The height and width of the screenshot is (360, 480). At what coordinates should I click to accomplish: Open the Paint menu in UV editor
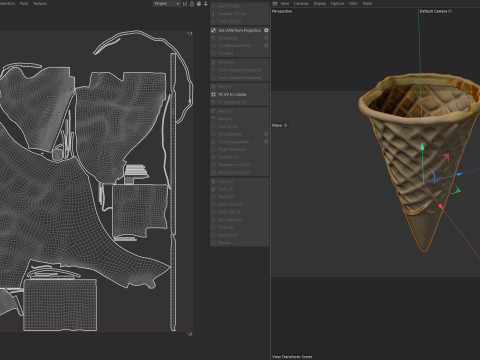(x=24, y=4)
